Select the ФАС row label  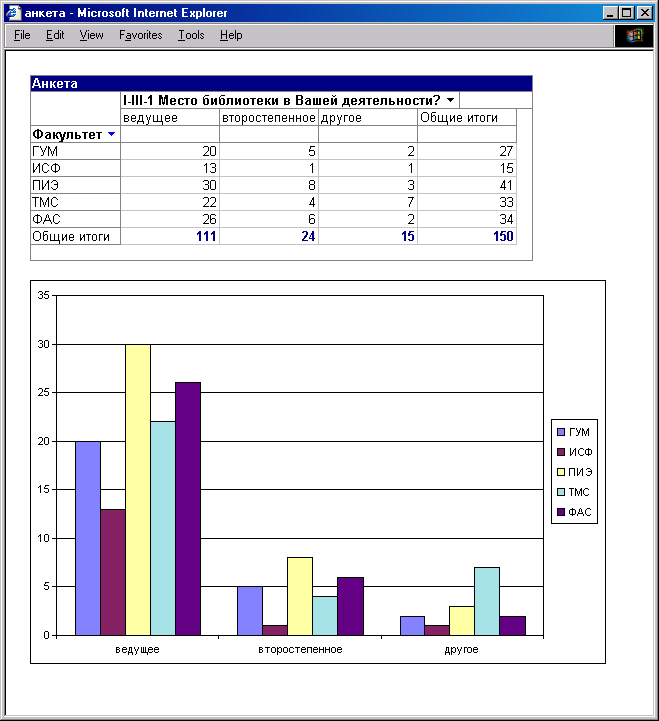(x=75, y=219)
